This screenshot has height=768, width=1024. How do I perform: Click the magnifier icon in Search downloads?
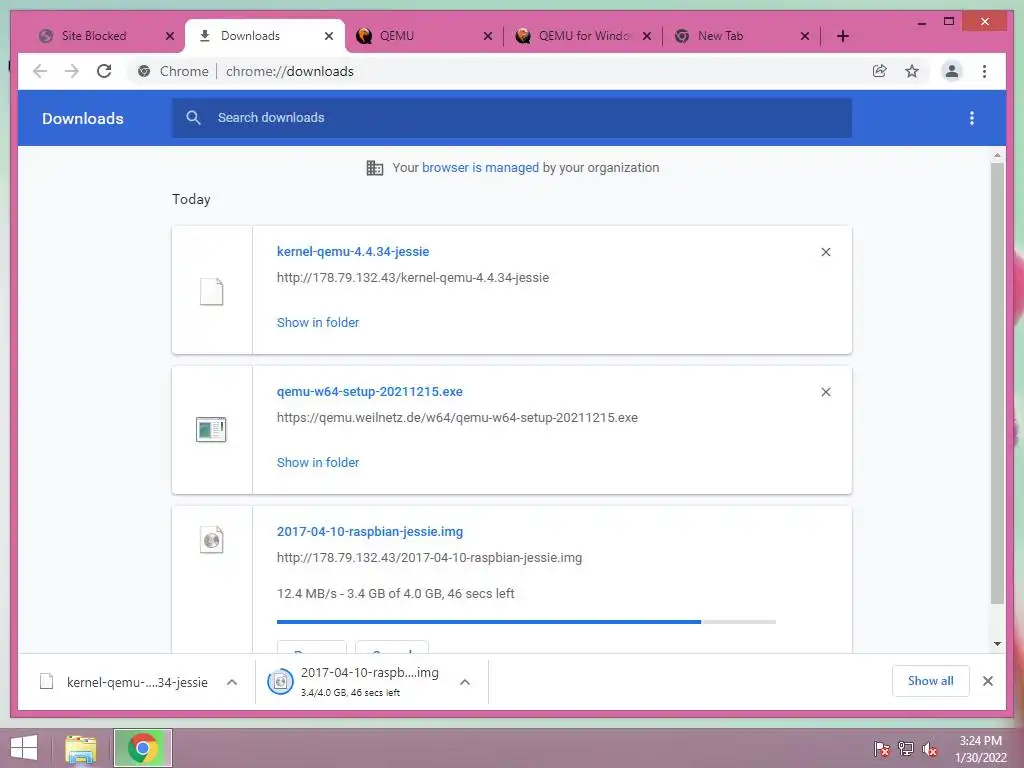point(193,118)
